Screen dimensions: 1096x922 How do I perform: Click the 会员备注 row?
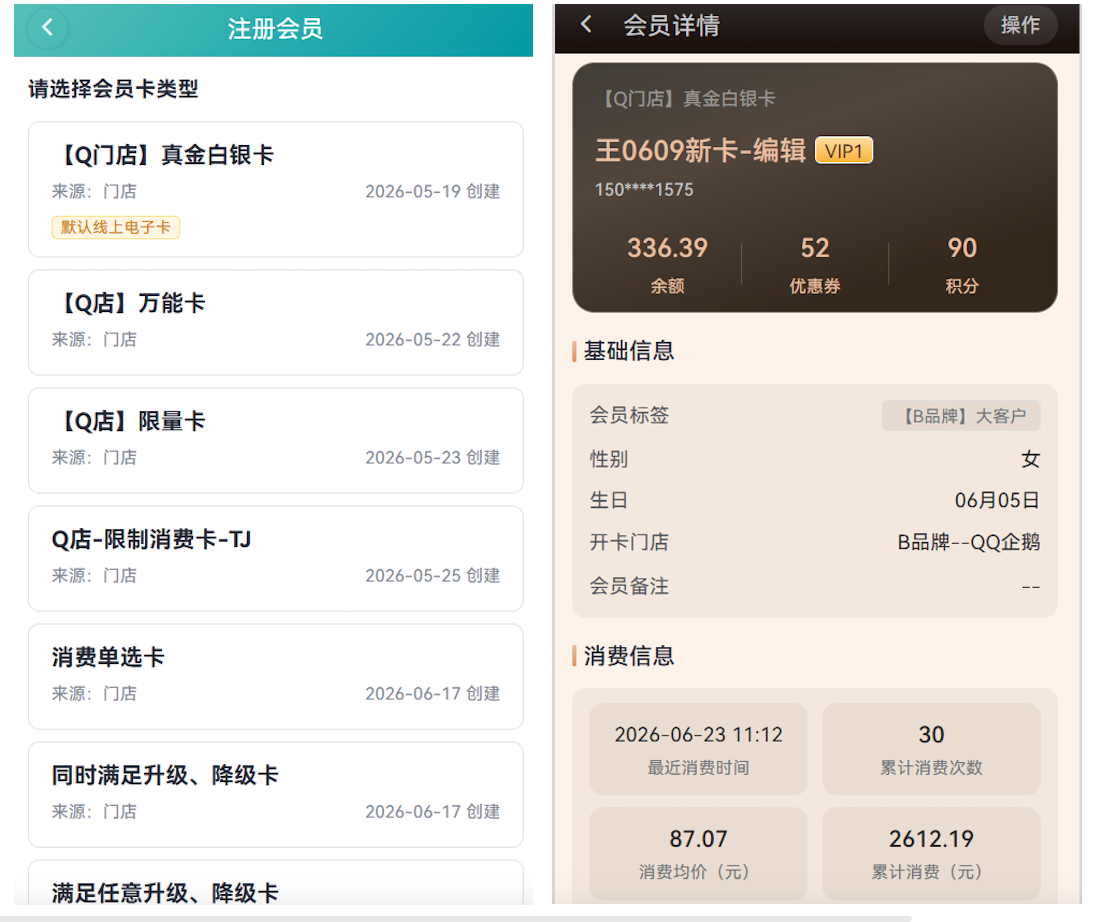point(815,586)
